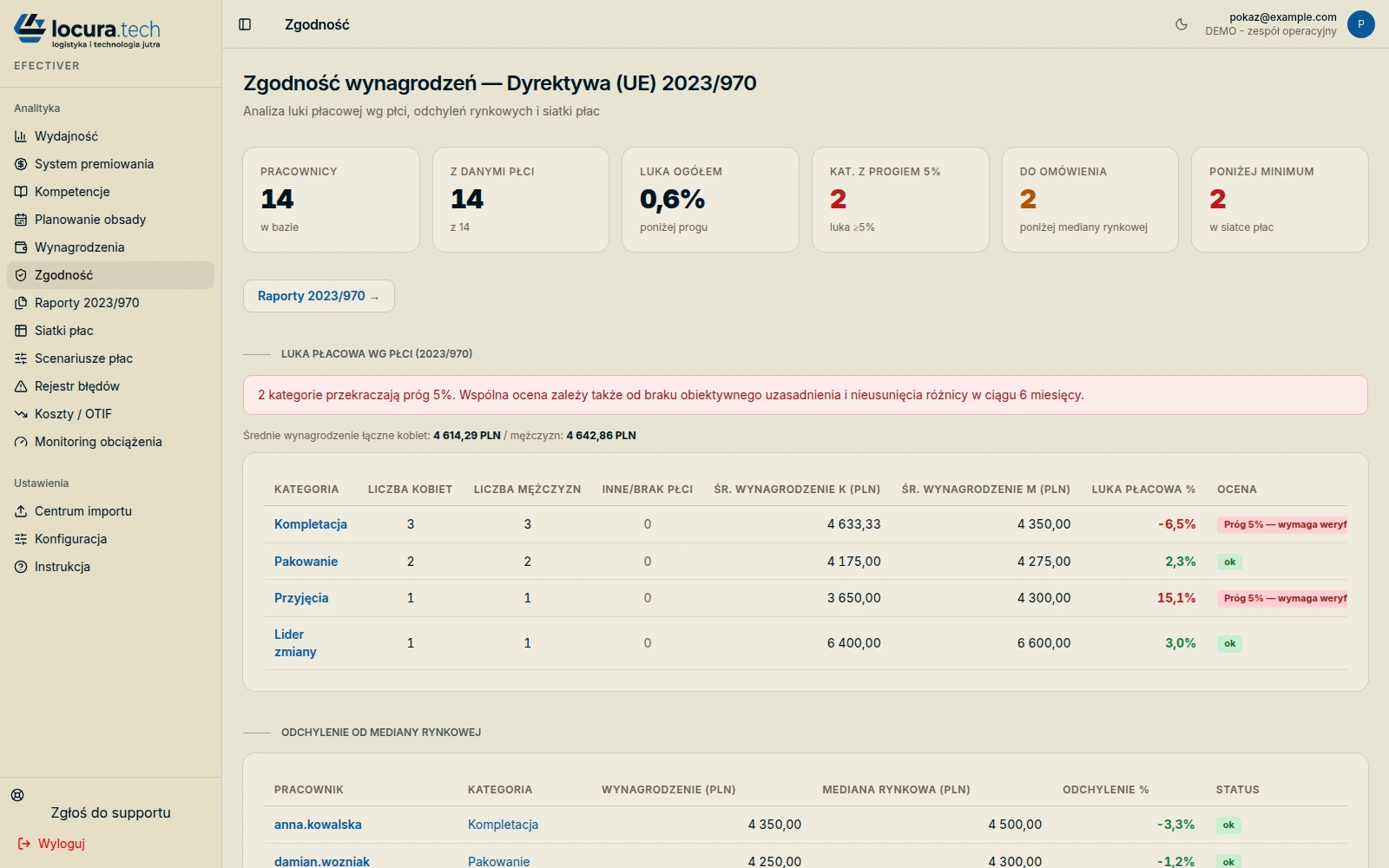Click the Rejestr błędów warning icon
The height and width of the screenshot is (868, 1389).
[21, 386]
